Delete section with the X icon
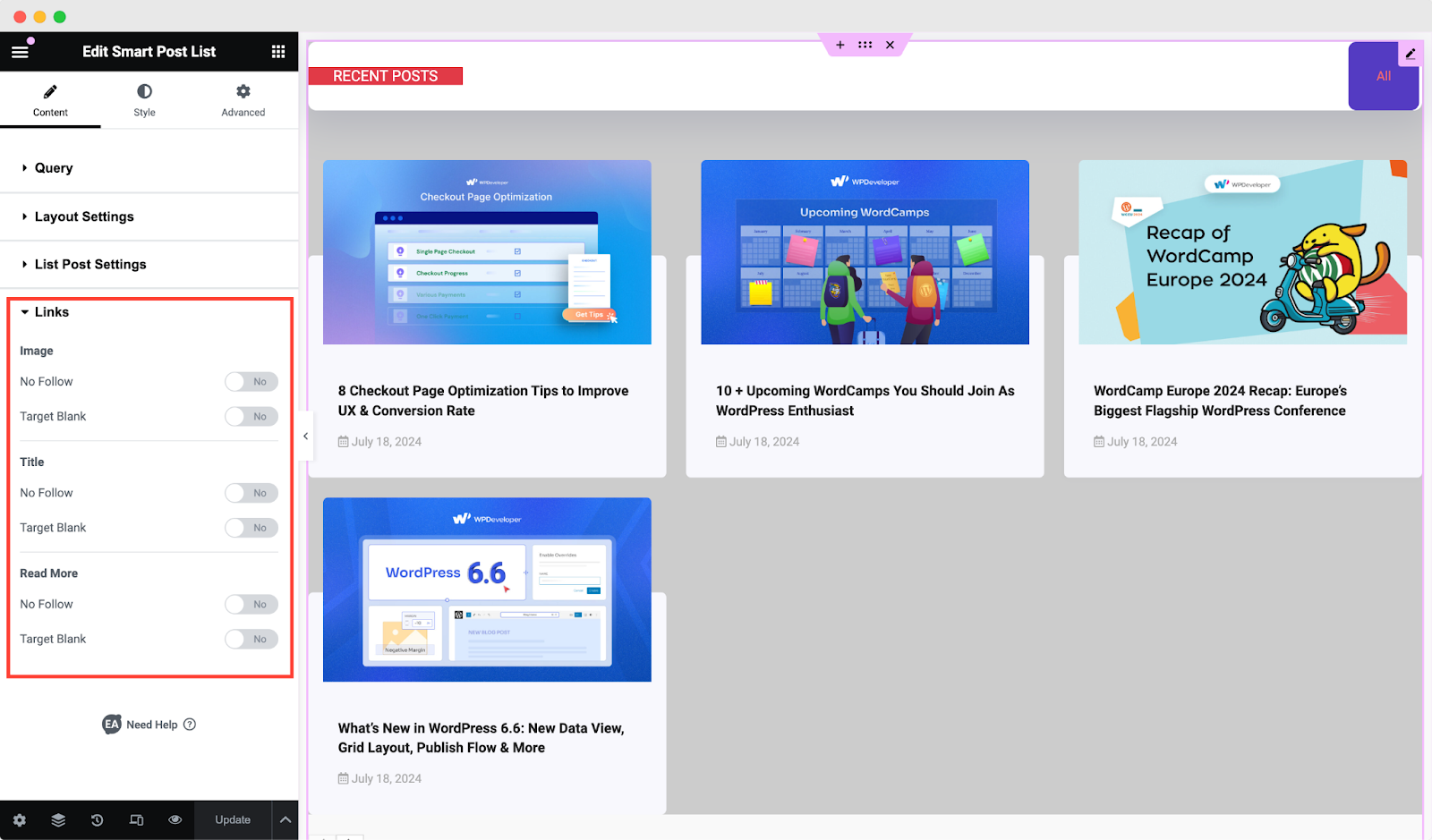Image resolution: width=1432 pixels, height=840 pixels. point(890,45)
